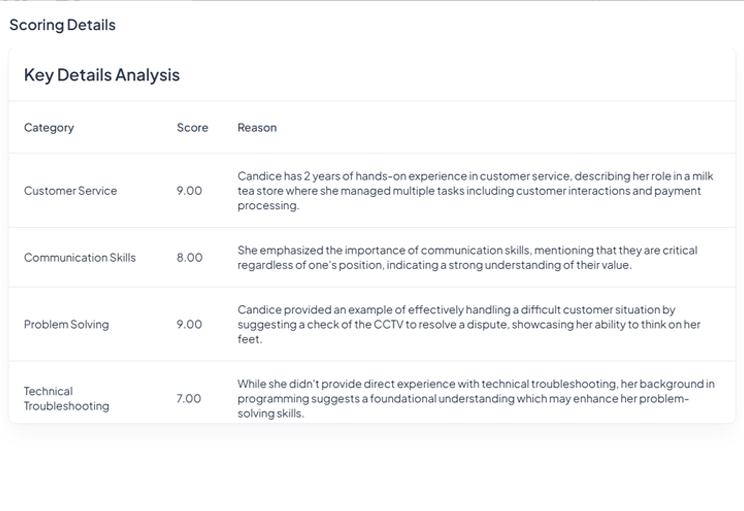Click the 9.00 score for Customer Service
The height and width of the screenshot is (511, 744).
(189, 191)
